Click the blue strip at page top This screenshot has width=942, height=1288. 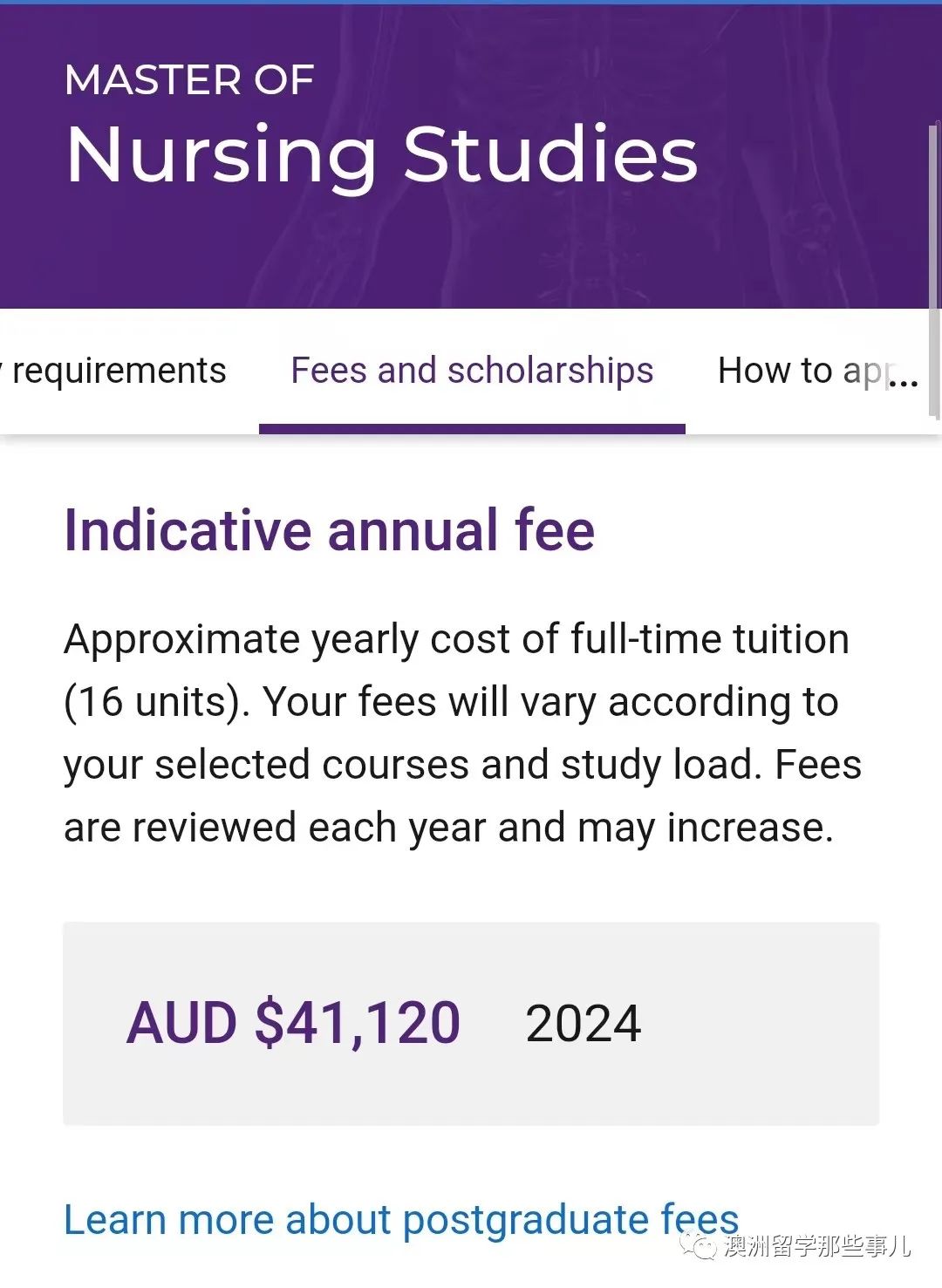pos(471,3)
